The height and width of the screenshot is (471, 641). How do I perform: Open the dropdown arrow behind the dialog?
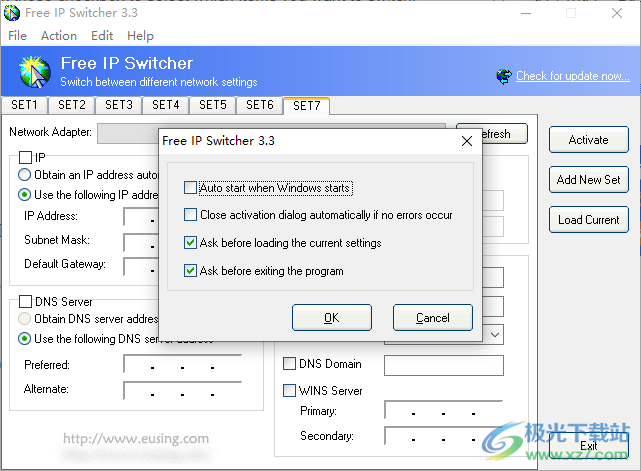pos(495,335)
